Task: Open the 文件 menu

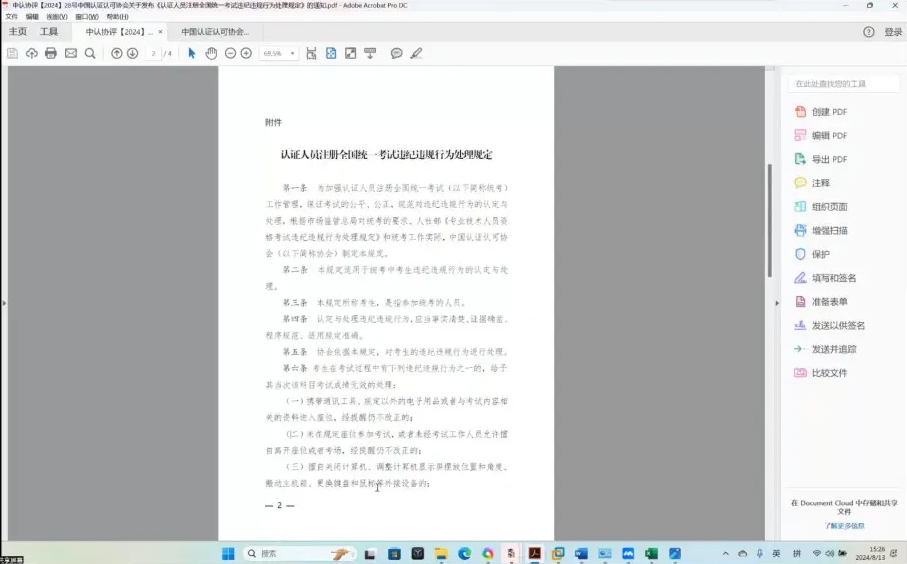Action: pos(12,17)
